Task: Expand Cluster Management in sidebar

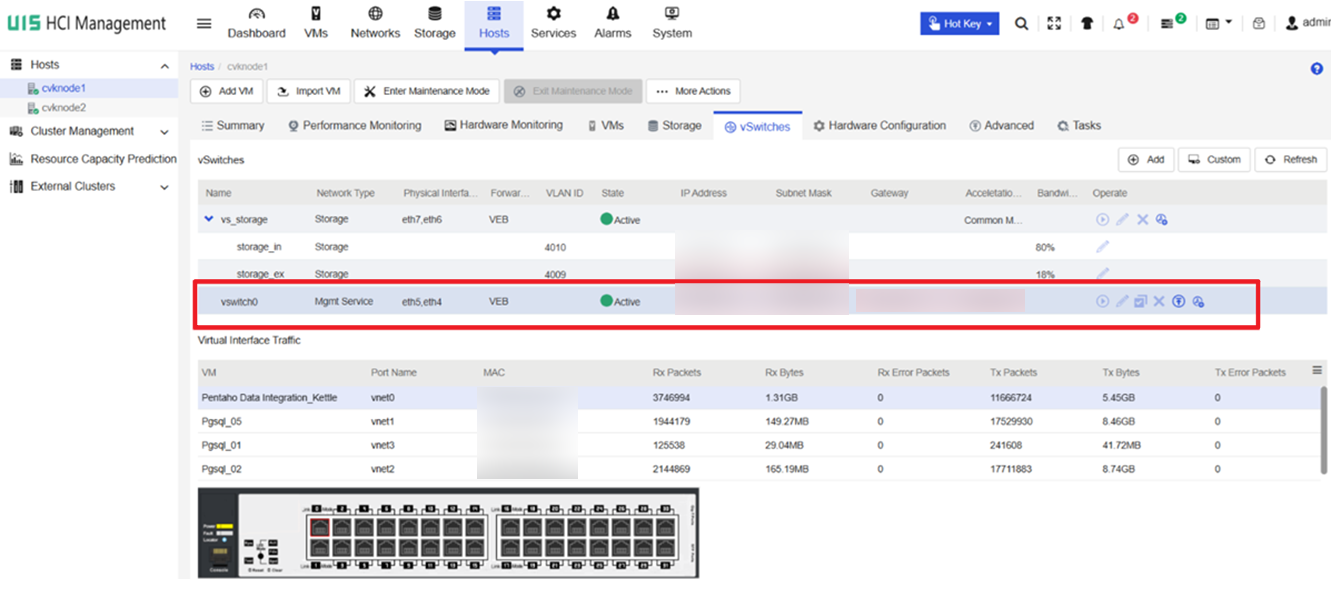Action: (x=165, y=132)
